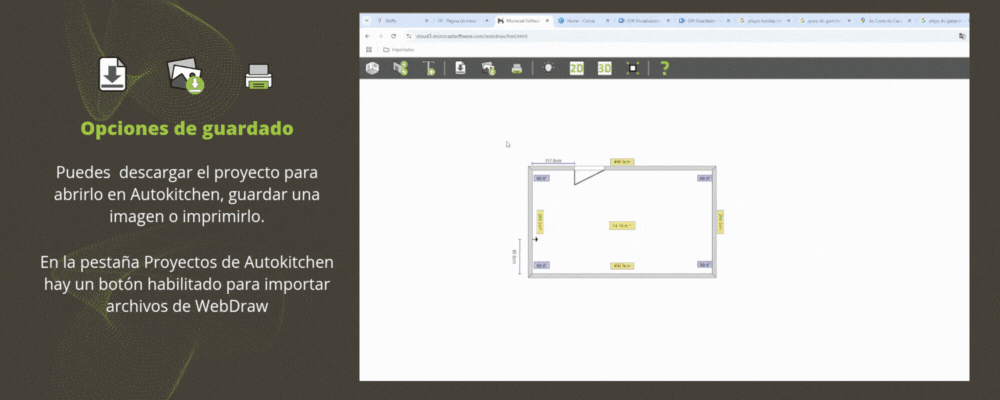Click the new room cube icon
Image resolution: width=1000 pixels, height=400 pixels.
point(373,68)
